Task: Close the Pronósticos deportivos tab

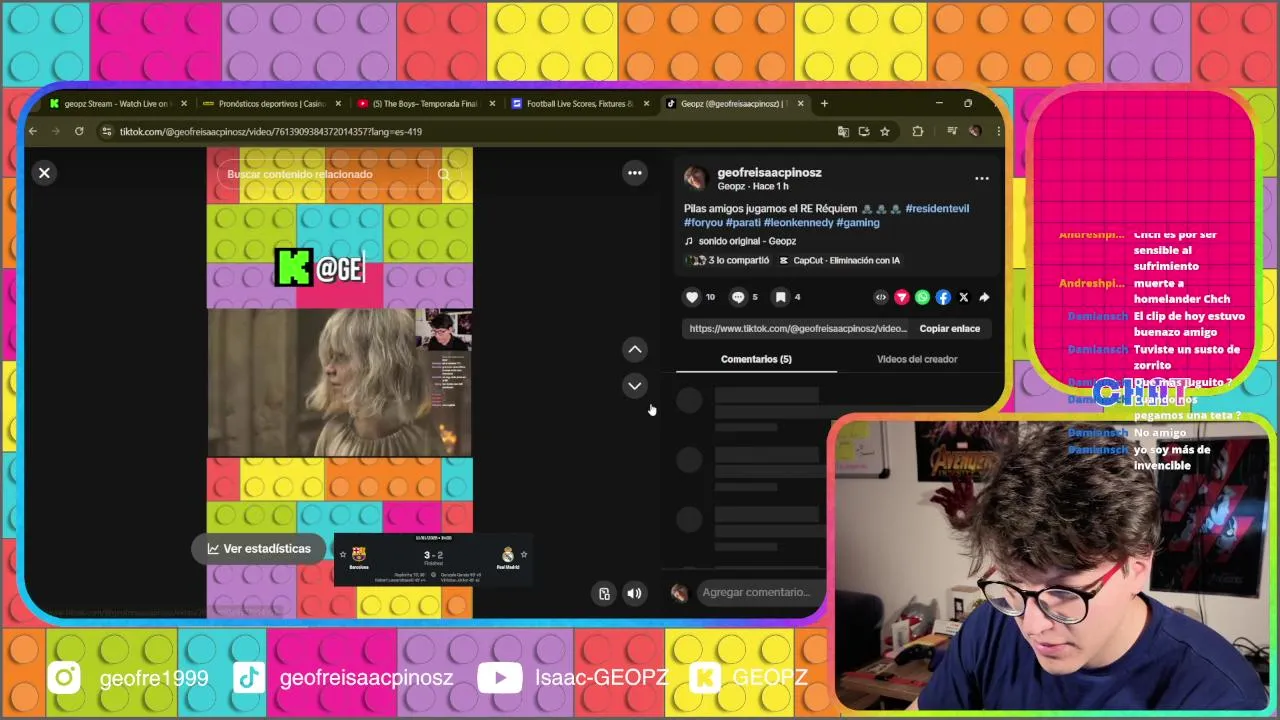Action: click(338, 103)
